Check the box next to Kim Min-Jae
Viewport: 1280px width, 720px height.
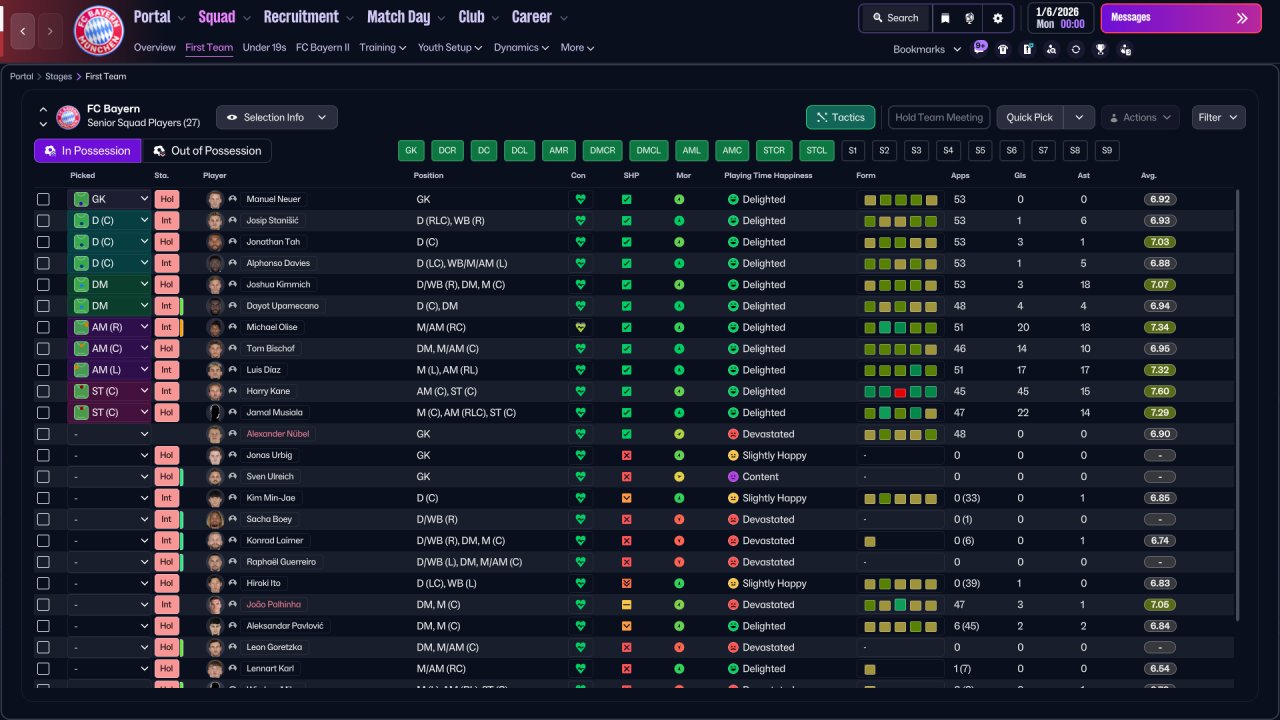pyautogui.click(x=43, y=498)
